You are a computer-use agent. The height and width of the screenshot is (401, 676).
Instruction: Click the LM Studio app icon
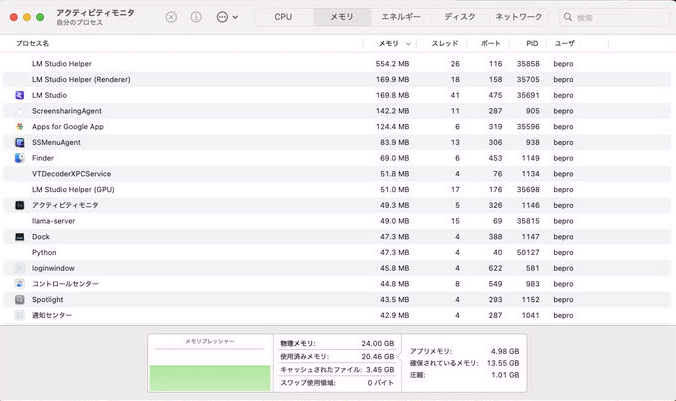[20, 95]
